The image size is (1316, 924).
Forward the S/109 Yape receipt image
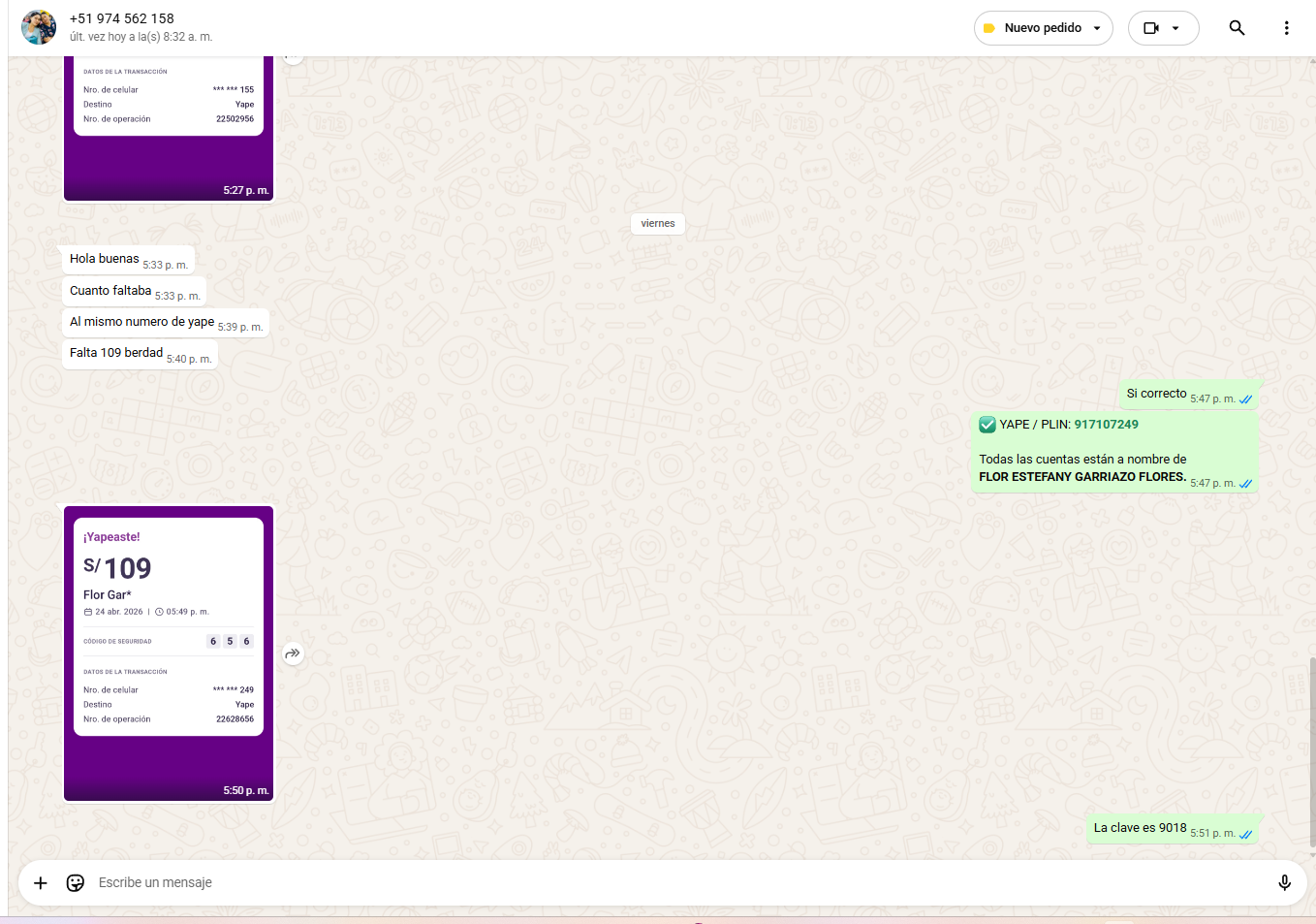pyautogui.click(x=293, y=653)
